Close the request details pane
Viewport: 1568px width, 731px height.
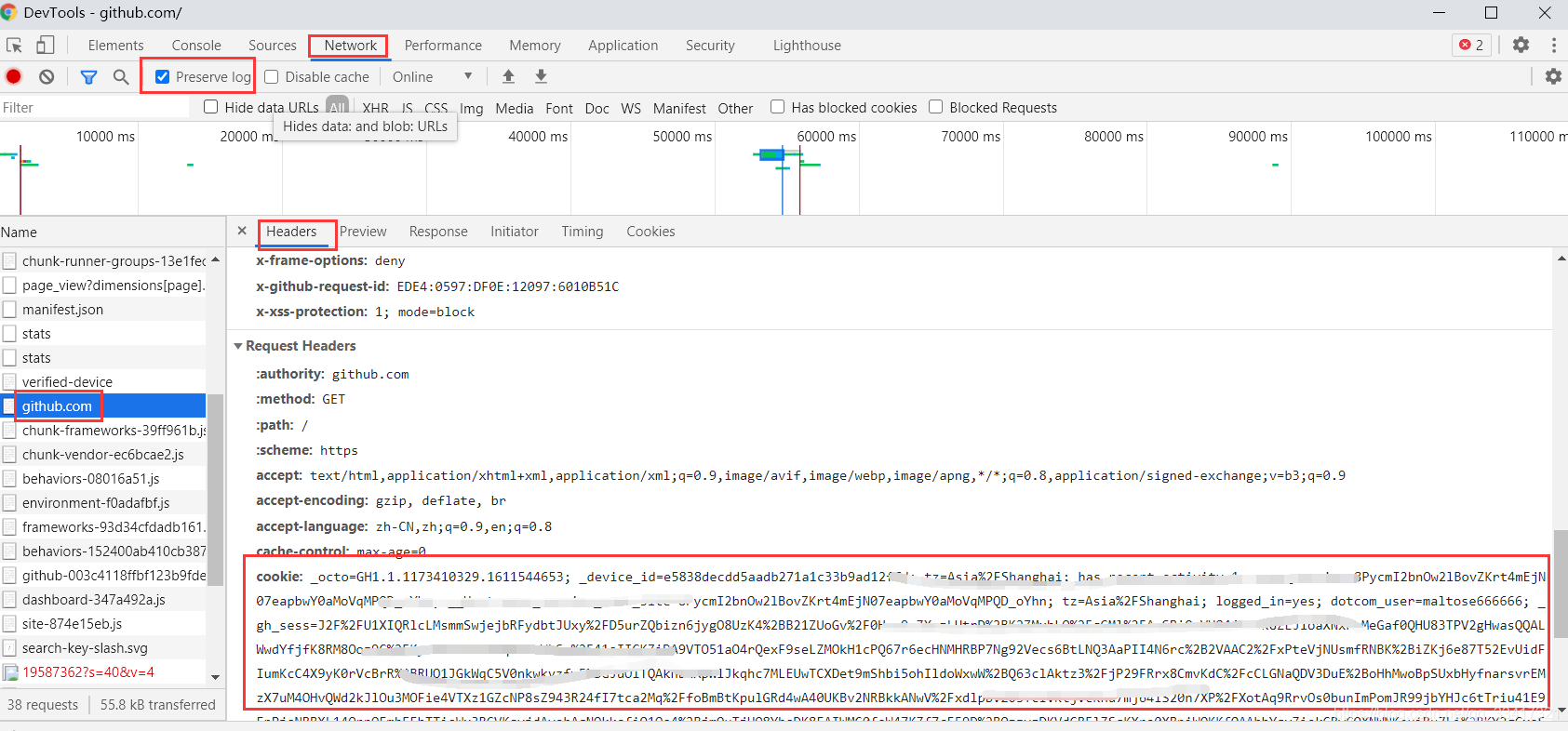[242, 231]
